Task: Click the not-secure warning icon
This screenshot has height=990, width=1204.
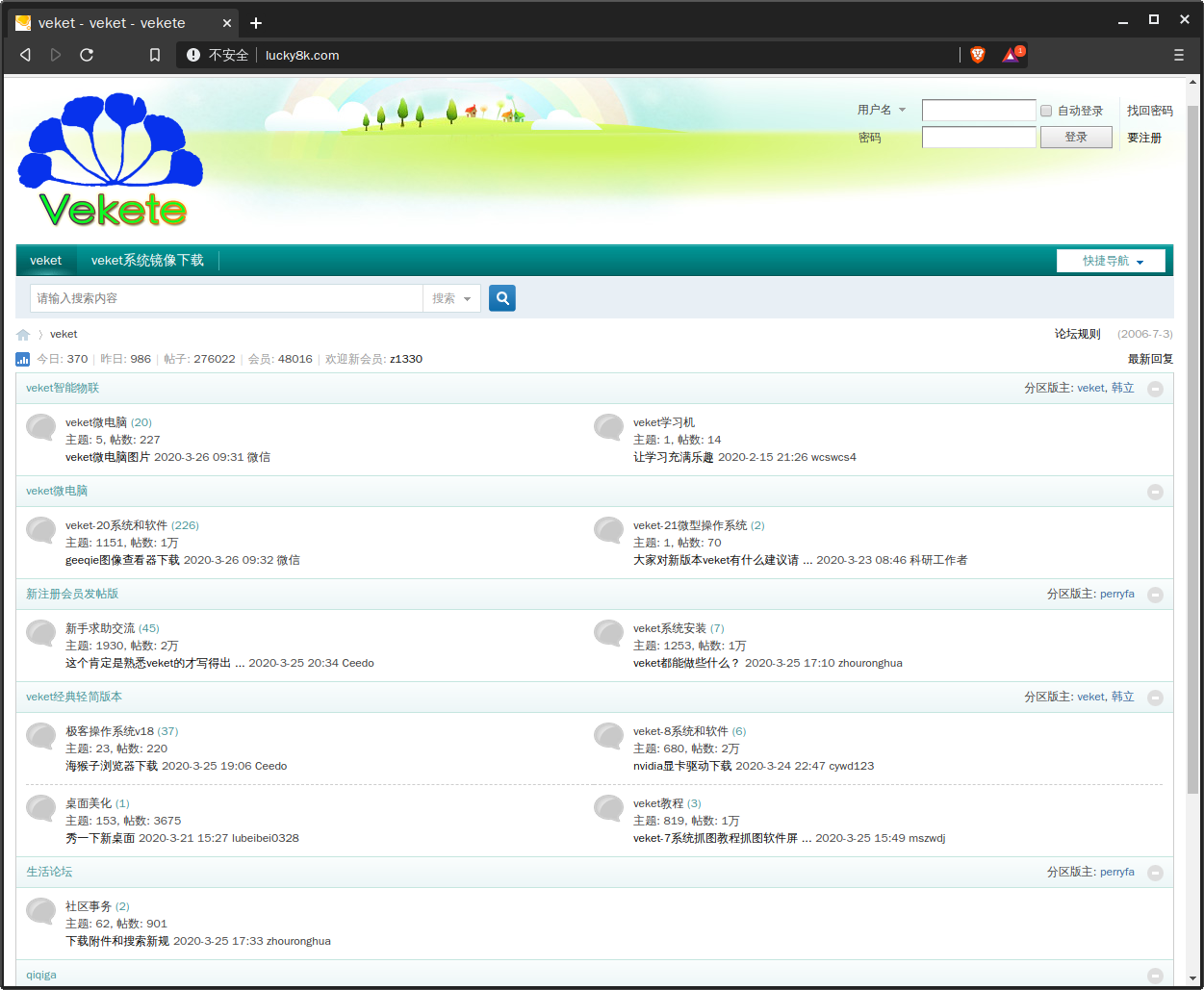Action: point(193,55)
